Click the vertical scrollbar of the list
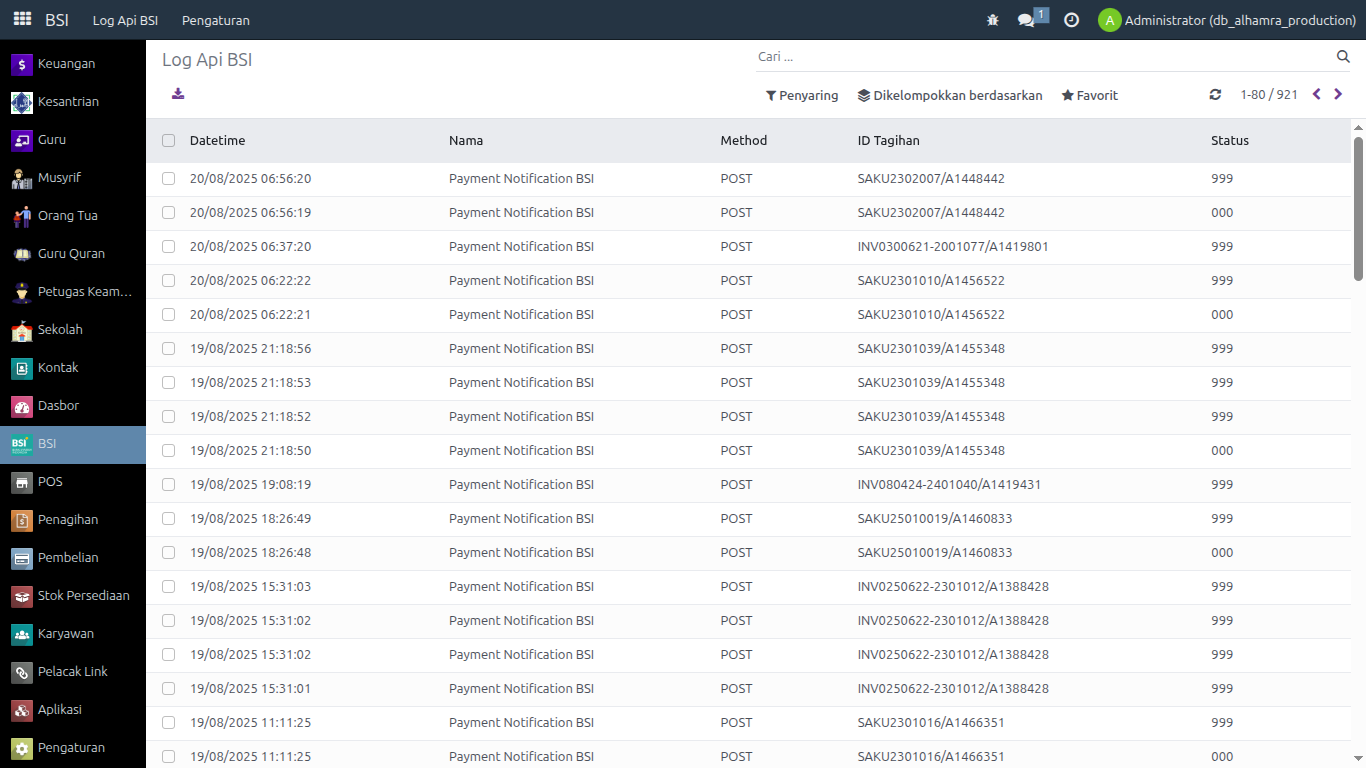1366x768 pixels. tap(1358, 208)
